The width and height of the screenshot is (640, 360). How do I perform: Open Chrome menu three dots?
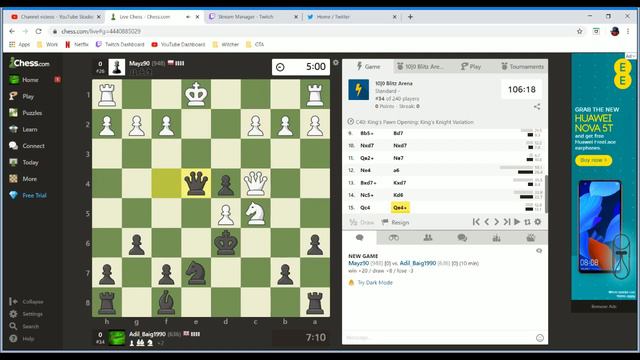tap(628, 31)
